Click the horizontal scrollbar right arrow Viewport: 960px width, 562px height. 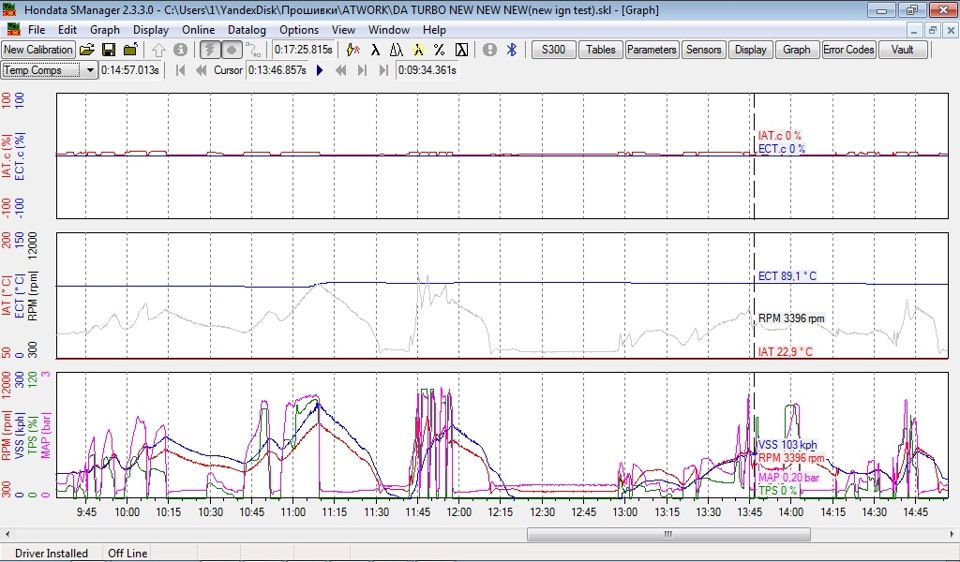click(x=954, y=534)
